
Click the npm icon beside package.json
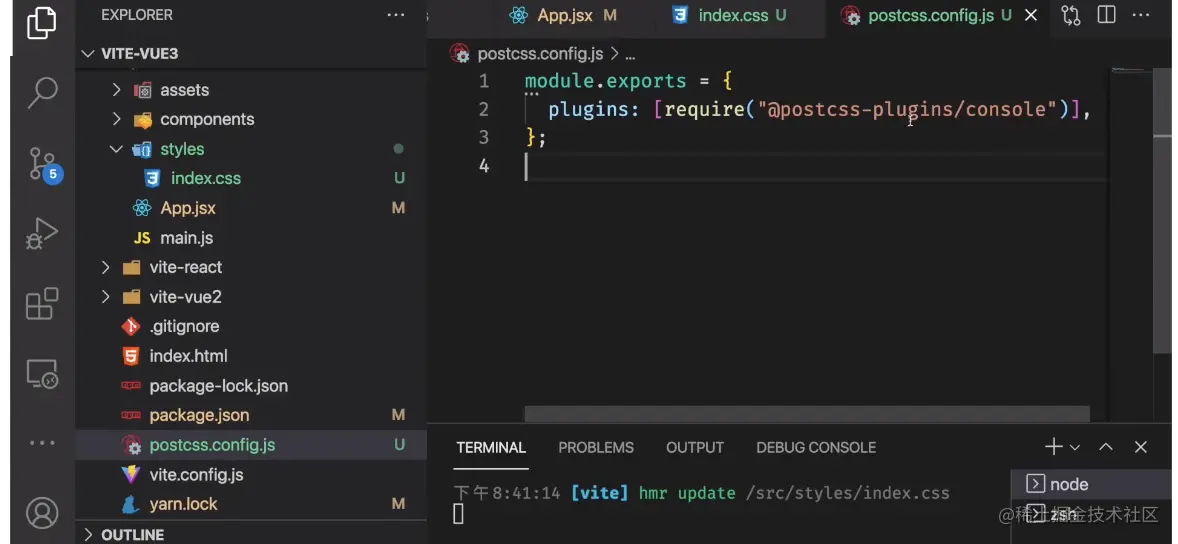click(131, 415)
